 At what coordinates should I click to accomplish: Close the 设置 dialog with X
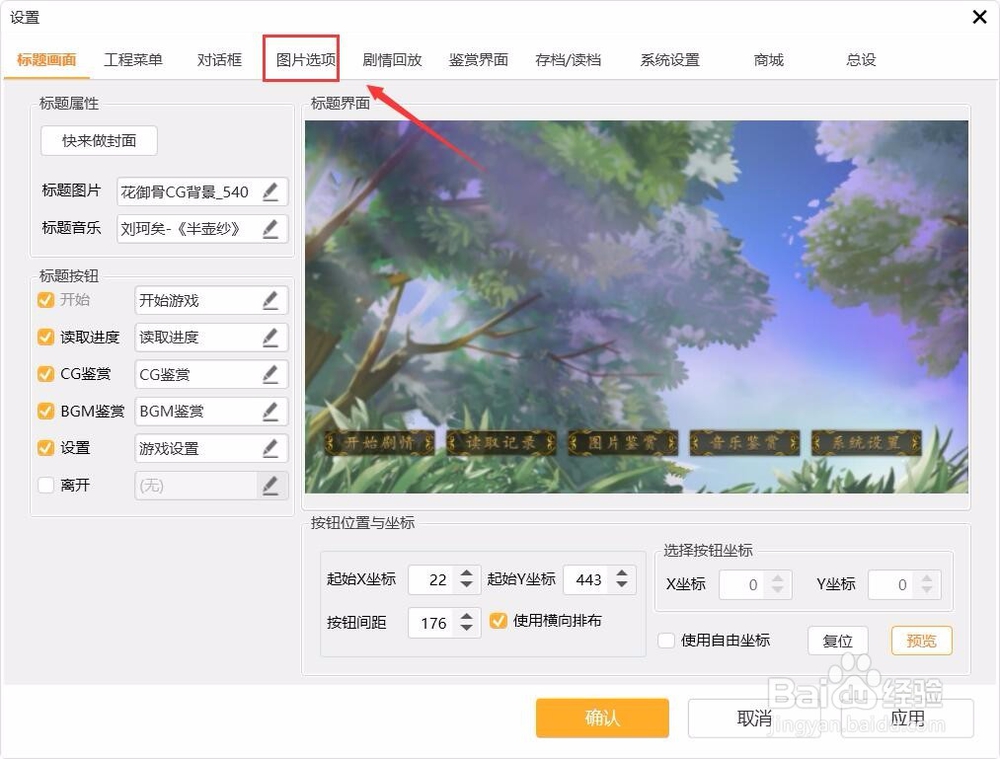point(980,17)
